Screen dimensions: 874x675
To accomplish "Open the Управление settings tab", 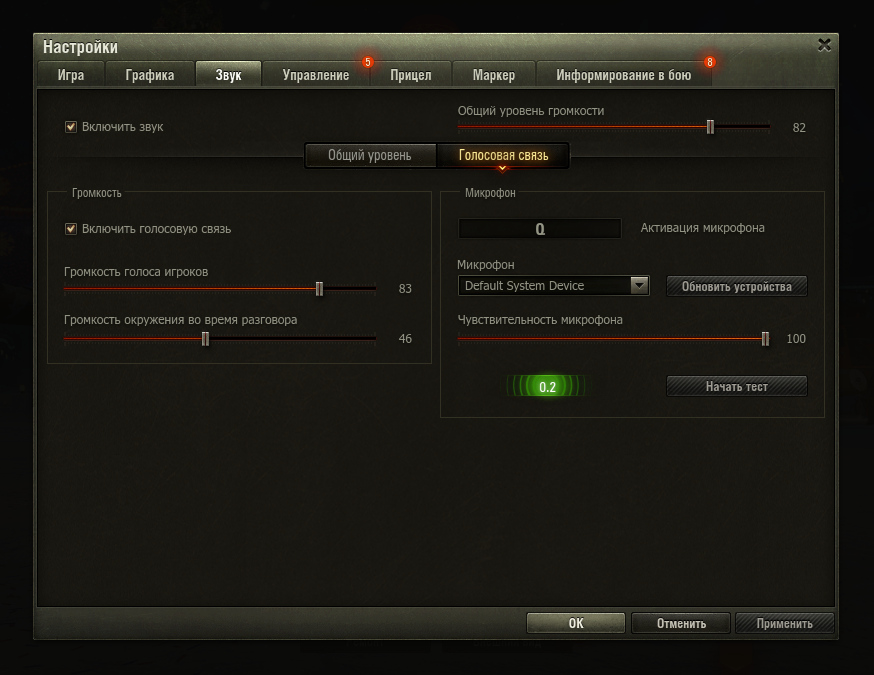I will click(315, 75).
